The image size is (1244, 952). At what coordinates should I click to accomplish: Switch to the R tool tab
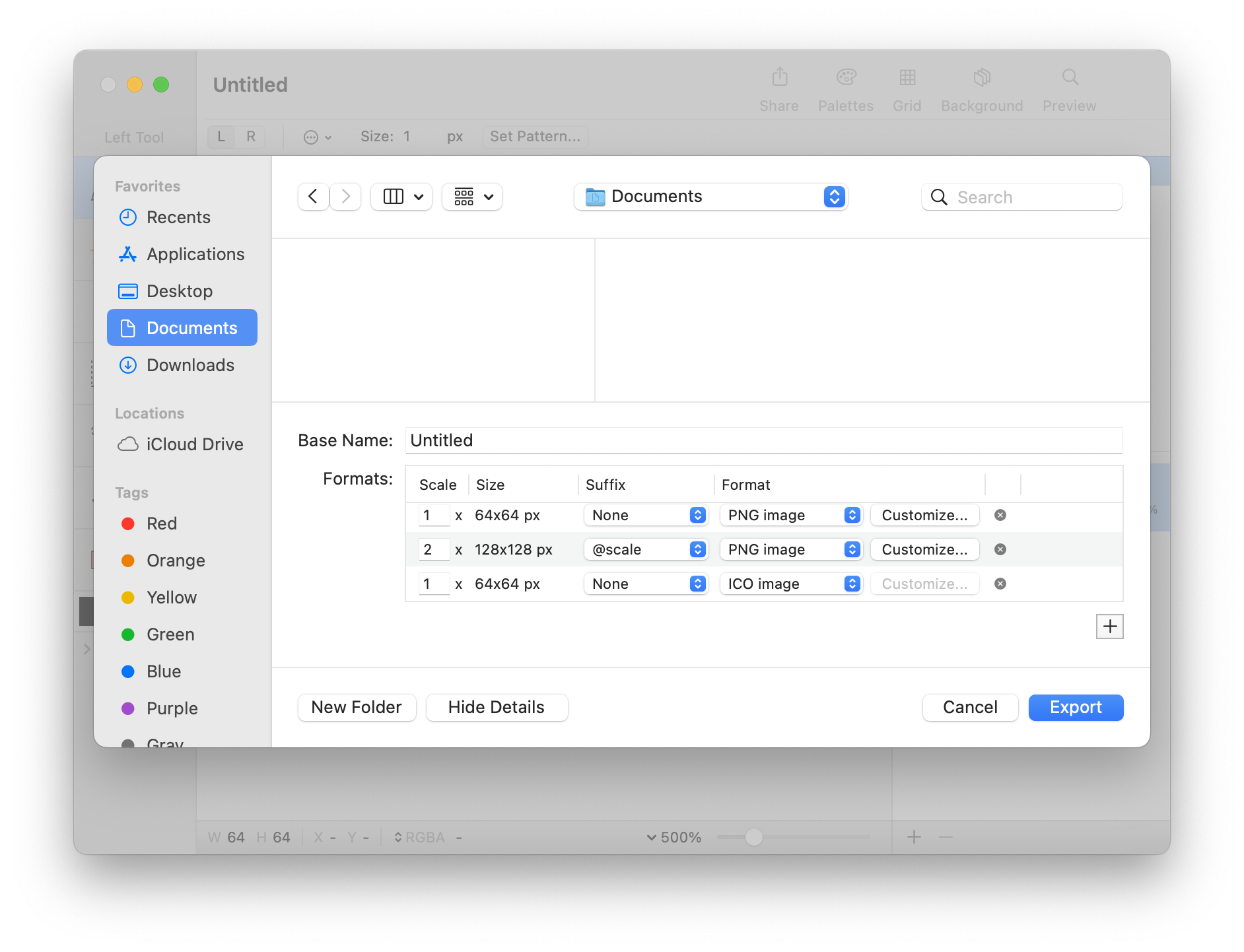pos(250,137)
